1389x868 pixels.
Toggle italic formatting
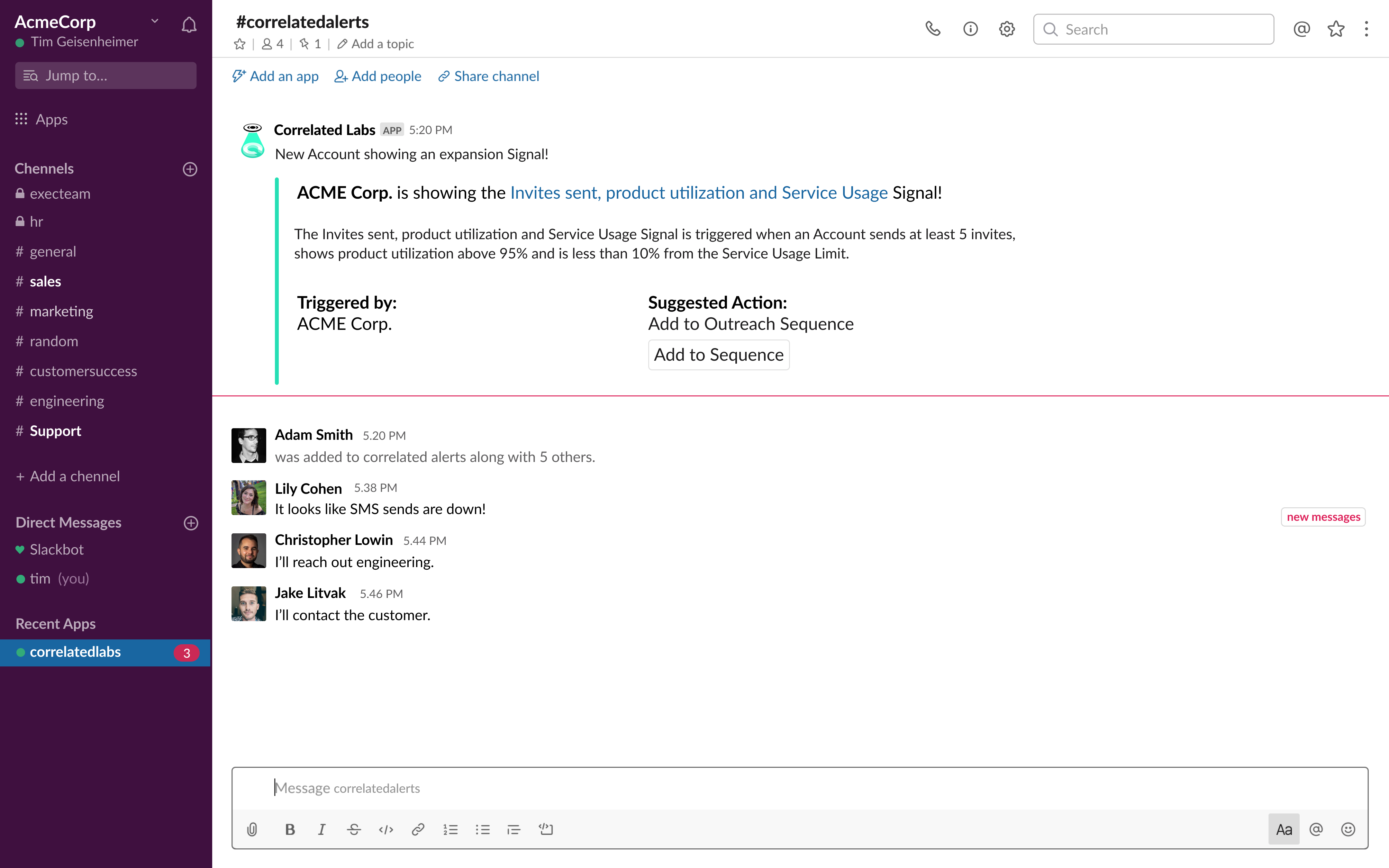pos(322,829)
